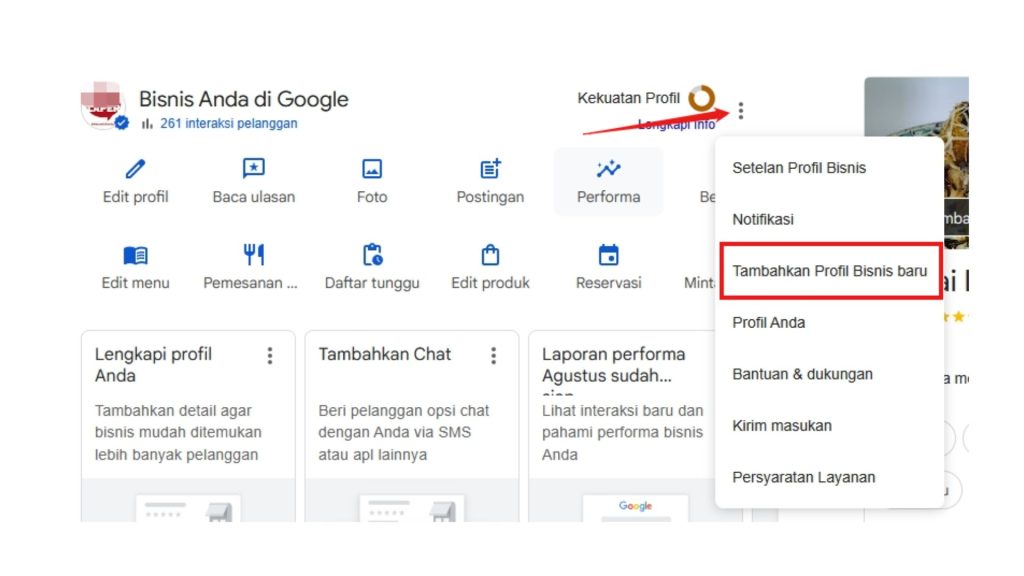Screen dimensions: 1024x576
Task: Select Bantuan & dukungan menu entry
Action: [x=802, y=374]
